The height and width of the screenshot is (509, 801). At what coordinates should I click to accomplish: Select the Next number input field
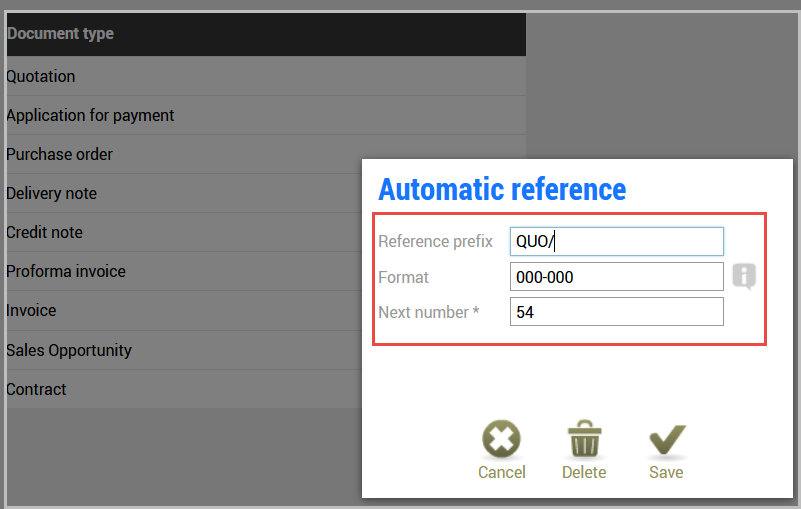(617, 312)
